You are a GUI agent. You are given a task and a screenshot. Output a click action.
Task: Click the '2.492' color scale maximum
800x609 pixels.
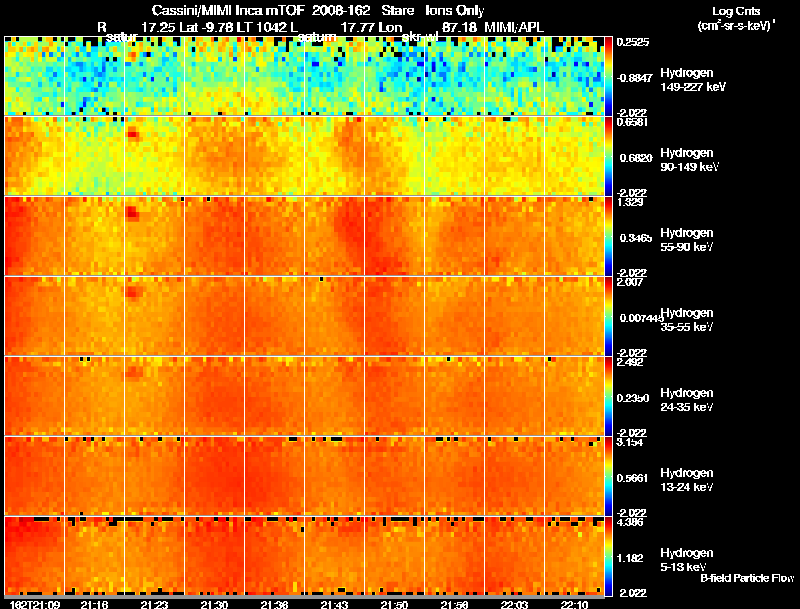point(630,362)
